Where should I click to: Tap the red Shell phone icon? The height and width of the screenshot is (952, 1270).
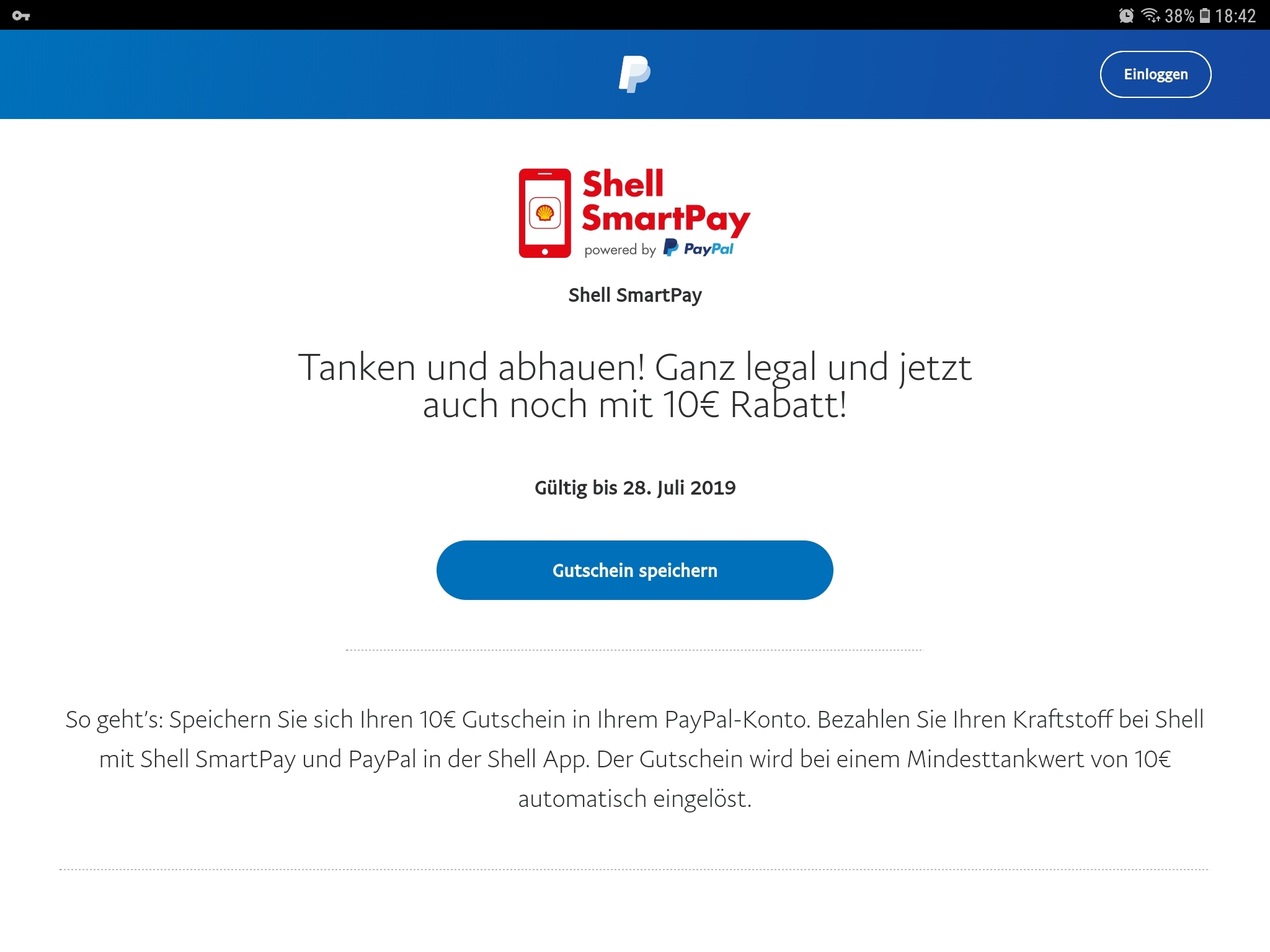click(x=544, y=213)
